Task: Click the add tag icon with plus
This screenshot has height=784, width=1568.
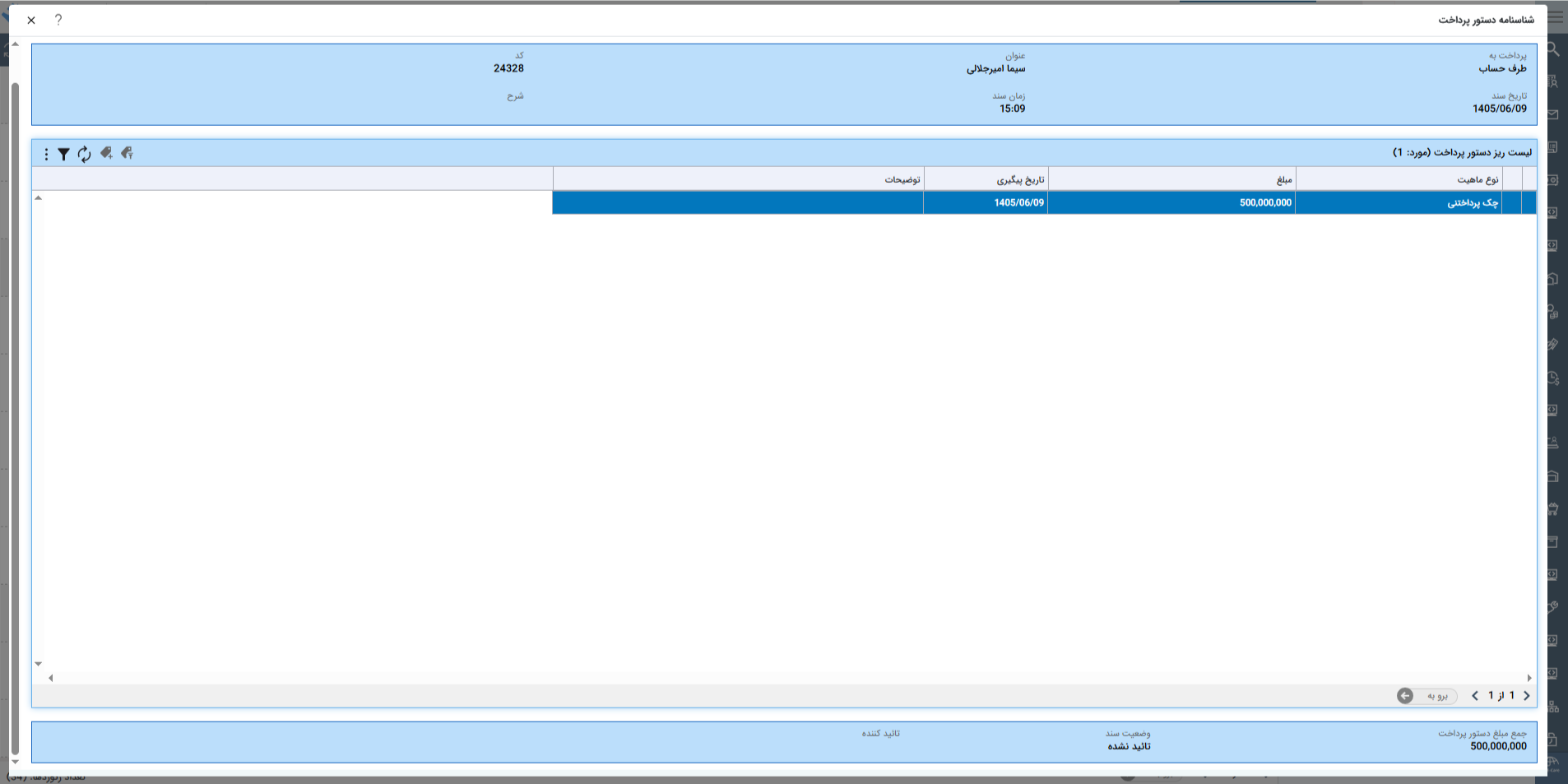Action: (x=106, y=153)
